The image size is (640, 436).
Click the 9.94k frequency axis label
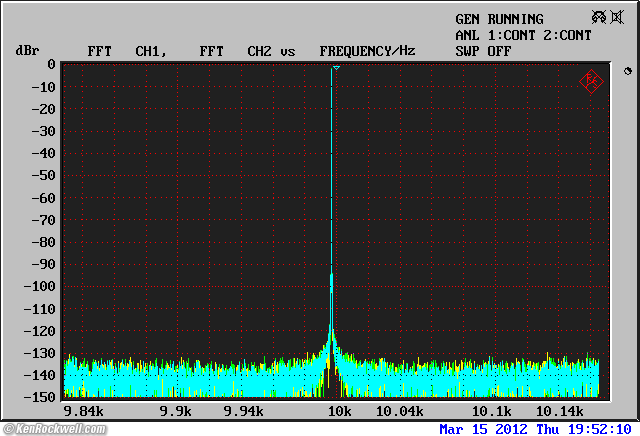click(x=243, y=411)
